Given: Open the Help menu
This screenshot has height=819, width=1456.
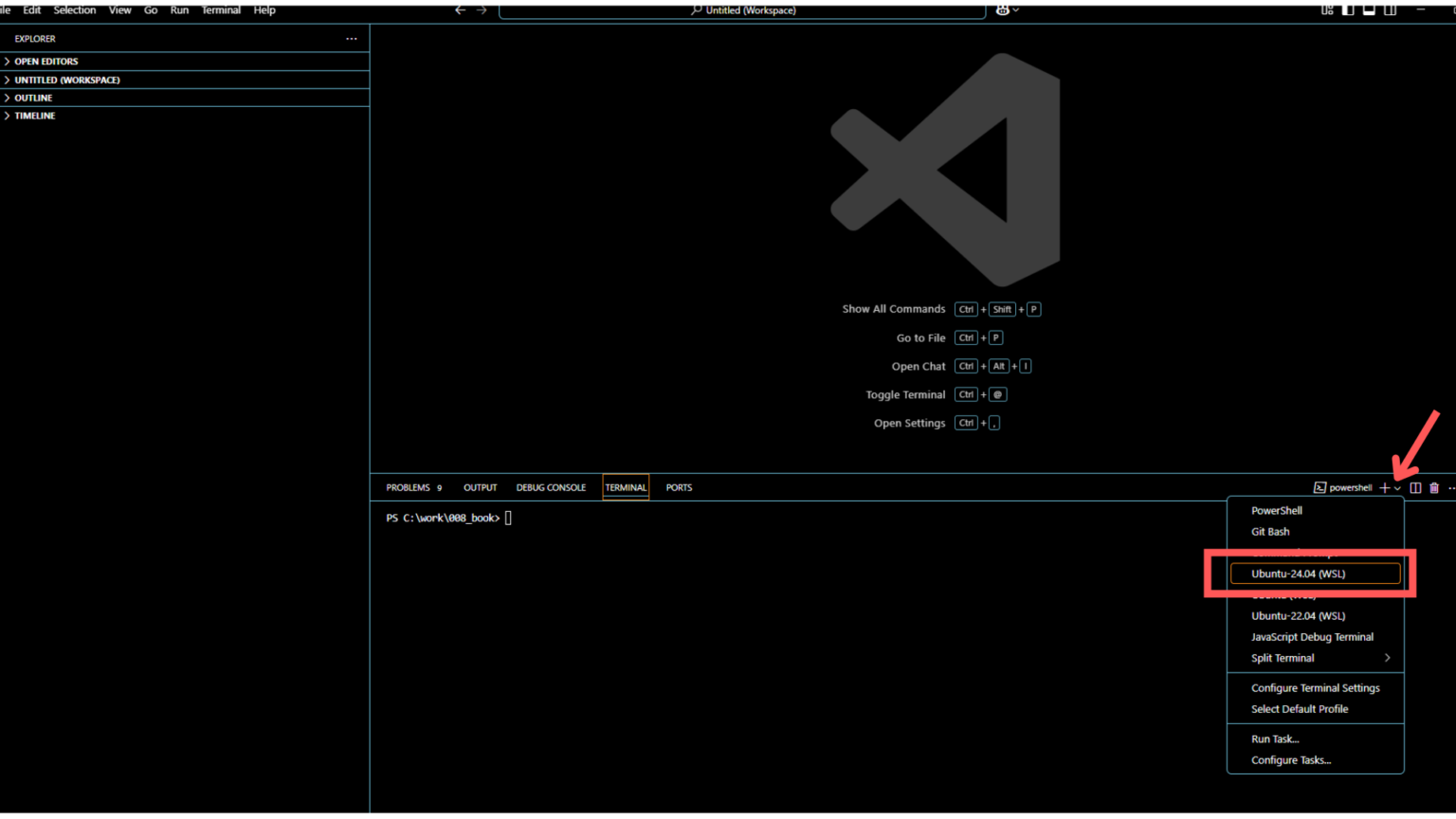Looking at the screenshot, I should click(x=264, y=10).
